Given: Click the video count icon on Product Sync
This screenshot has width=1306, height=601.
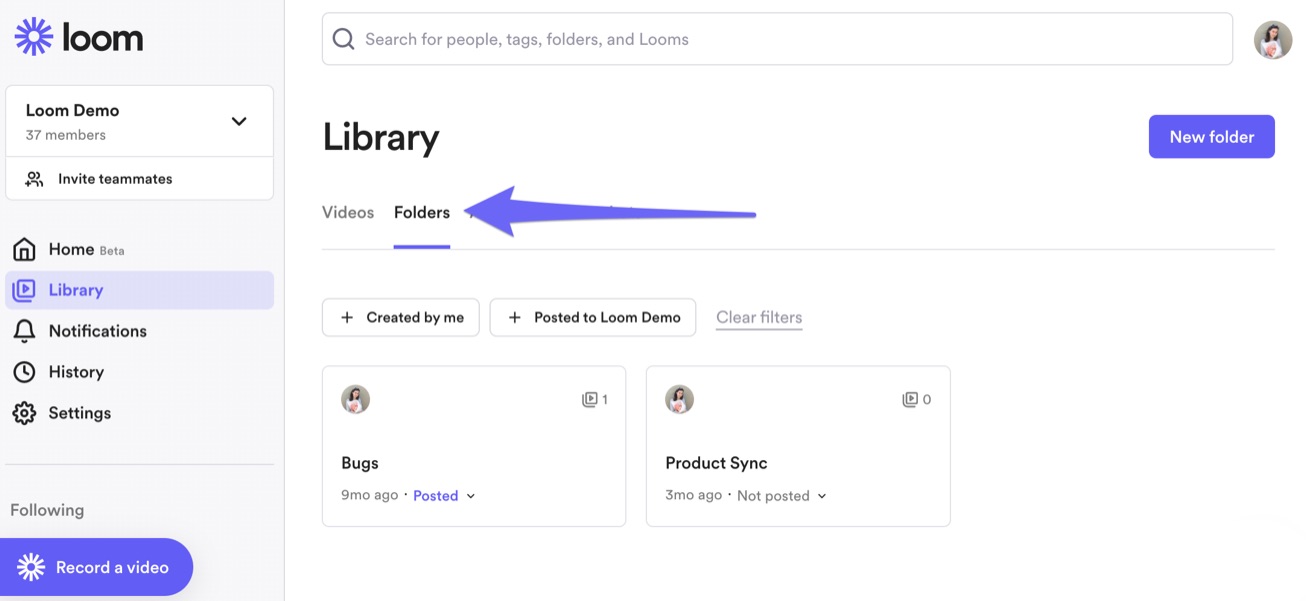Looking at the screenshot, I should 910,399.
